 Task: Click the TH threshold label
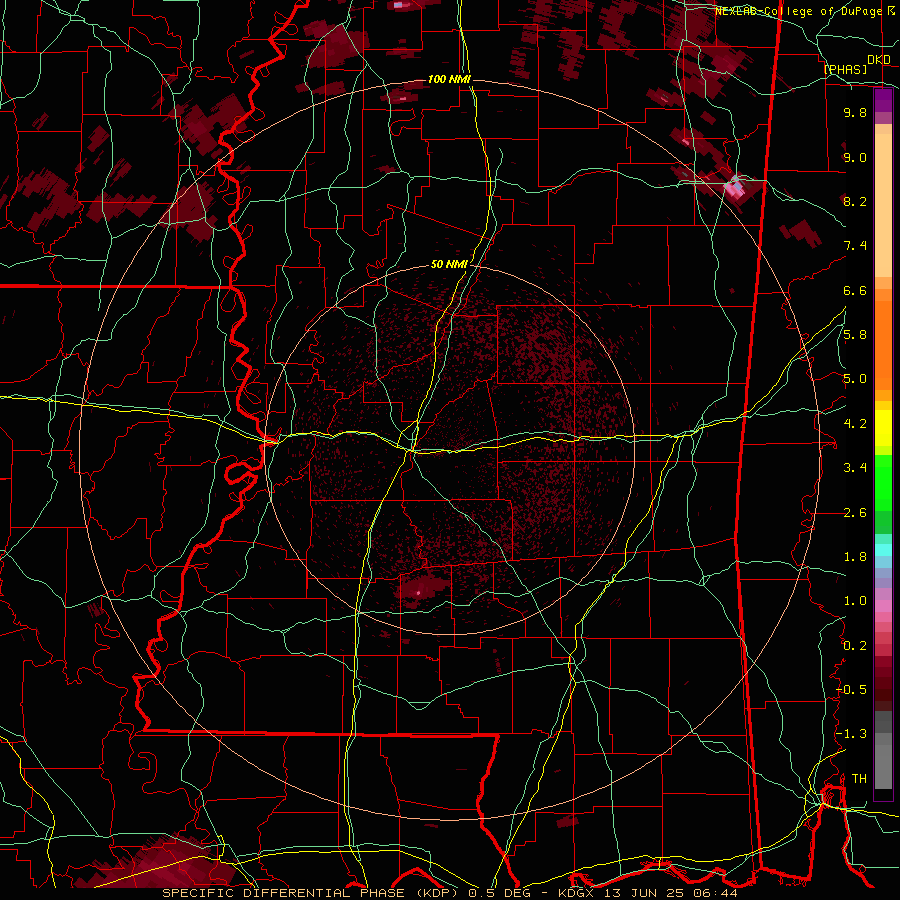859,779
